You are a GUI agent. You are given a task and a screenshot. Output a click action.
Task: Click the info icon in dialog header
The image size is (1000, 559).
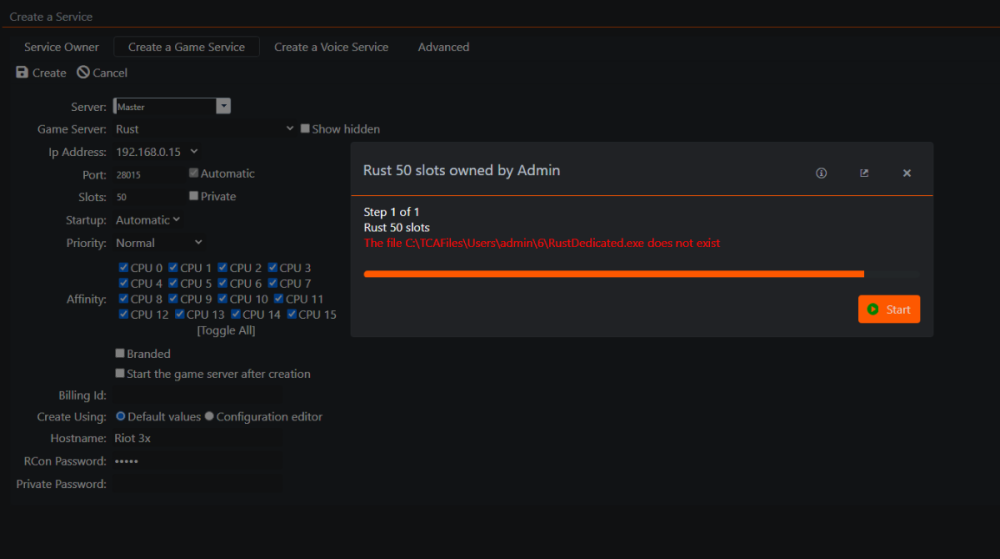(x=821, y=173)
